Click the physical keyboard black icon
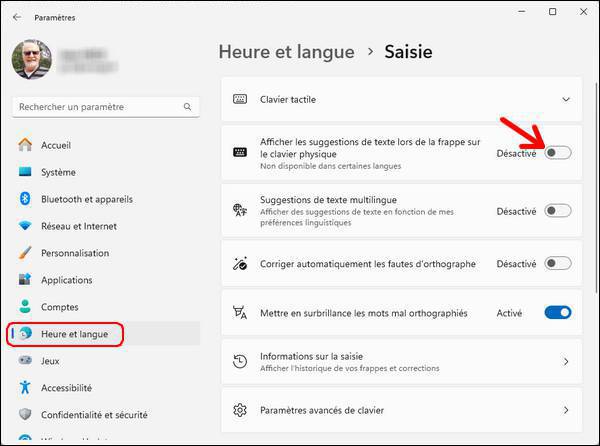Screen dimensions: 600x446 pyautogui.click(x=240, y=152)
